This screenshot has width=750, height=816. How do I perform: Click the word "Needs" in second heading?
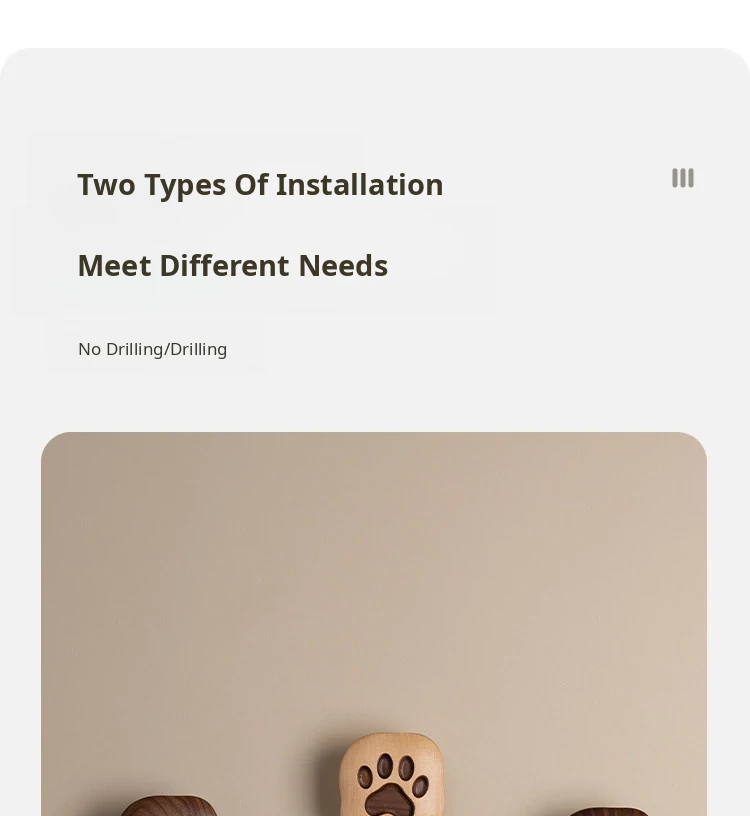click(x=344, y=266)
